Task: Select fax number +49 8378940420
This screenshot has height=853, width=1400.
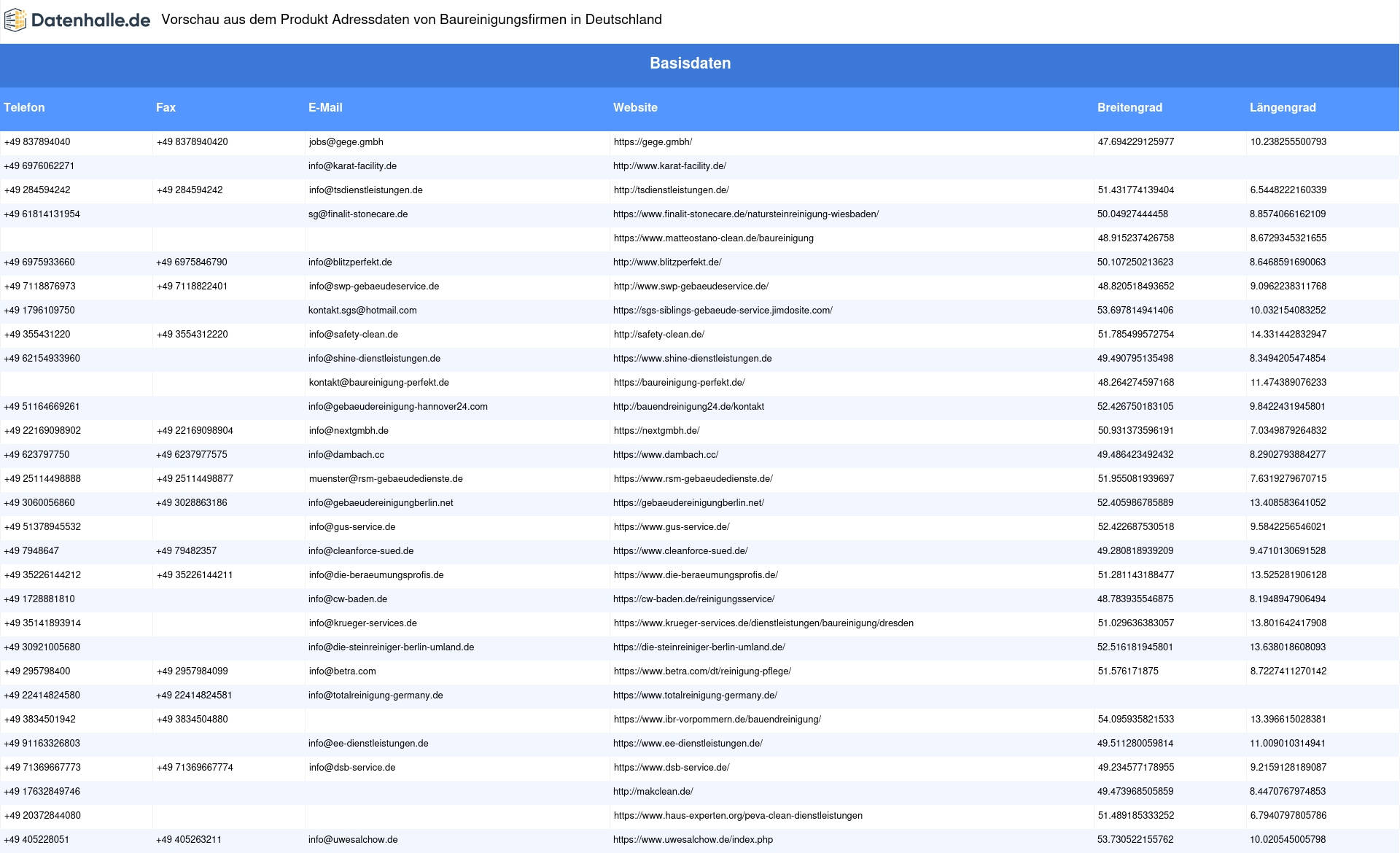Action: 192,142
